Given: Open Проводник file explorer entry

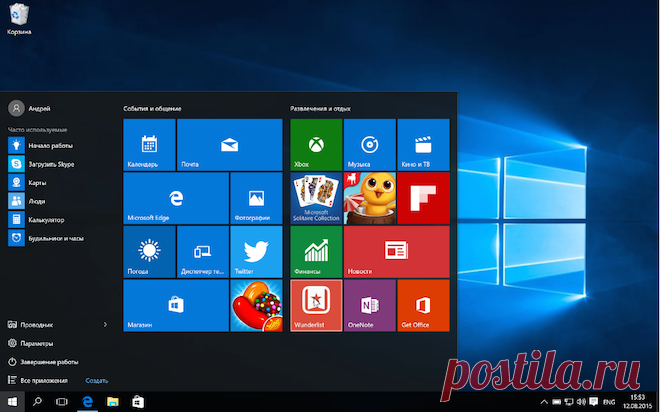Looking at the screenshot, I should click(30, 324).
